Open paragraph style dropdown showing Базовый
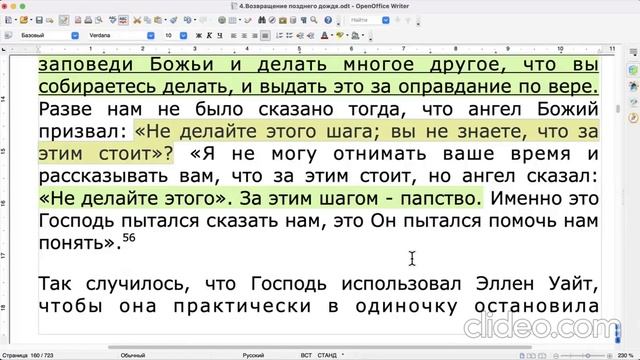The image size is (640, 360). click(75, 36)
